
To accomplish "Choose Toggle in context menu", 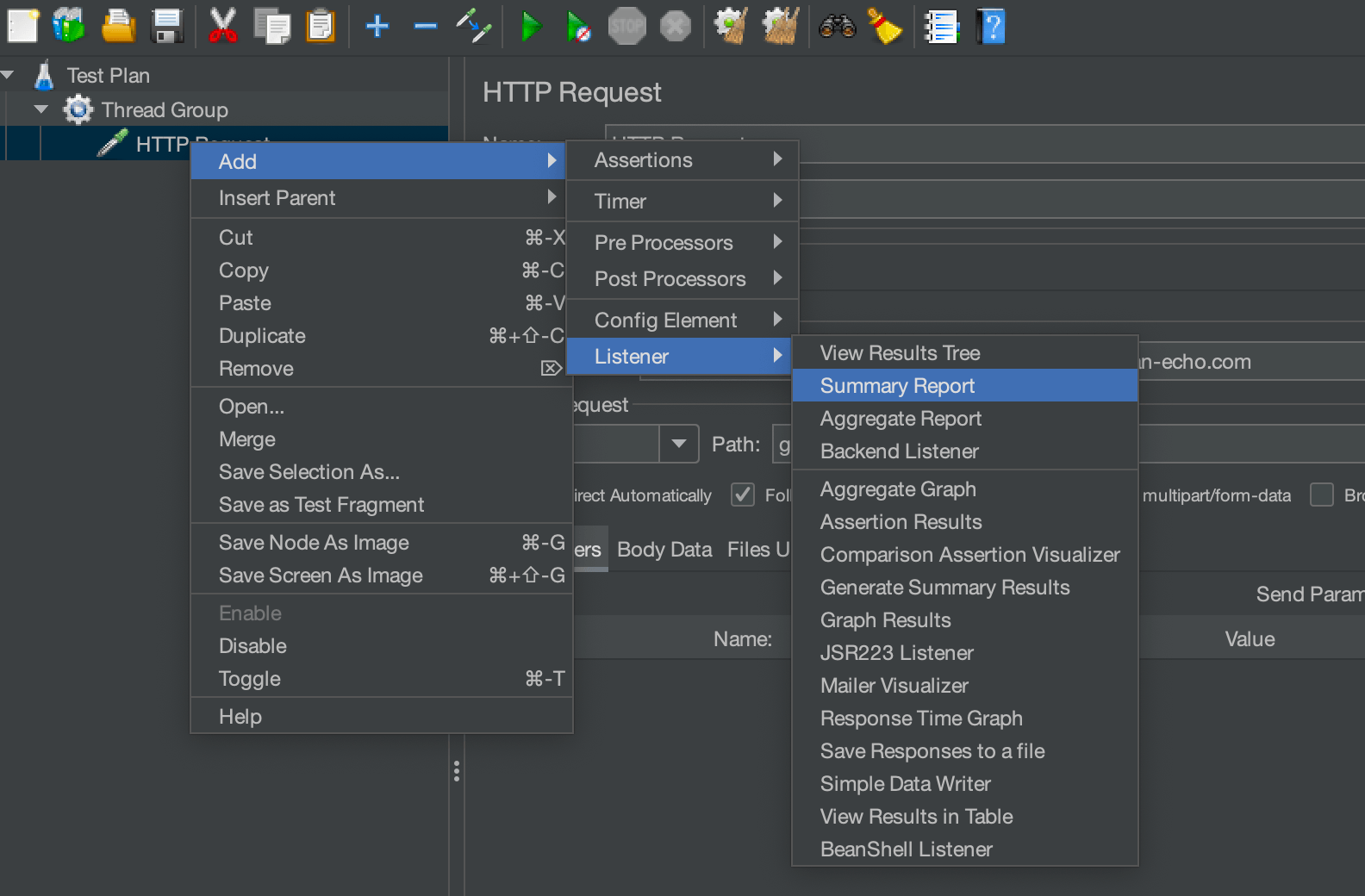I will pos(382,679).
